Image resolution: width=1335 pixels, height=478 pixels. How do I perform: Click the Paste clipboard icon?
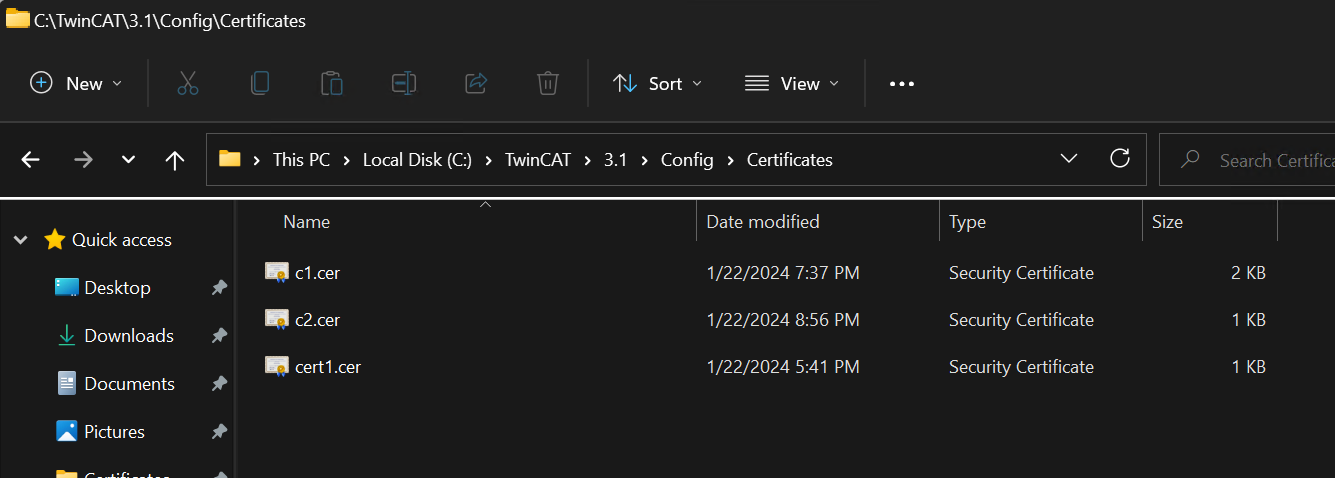click(332, 83)
